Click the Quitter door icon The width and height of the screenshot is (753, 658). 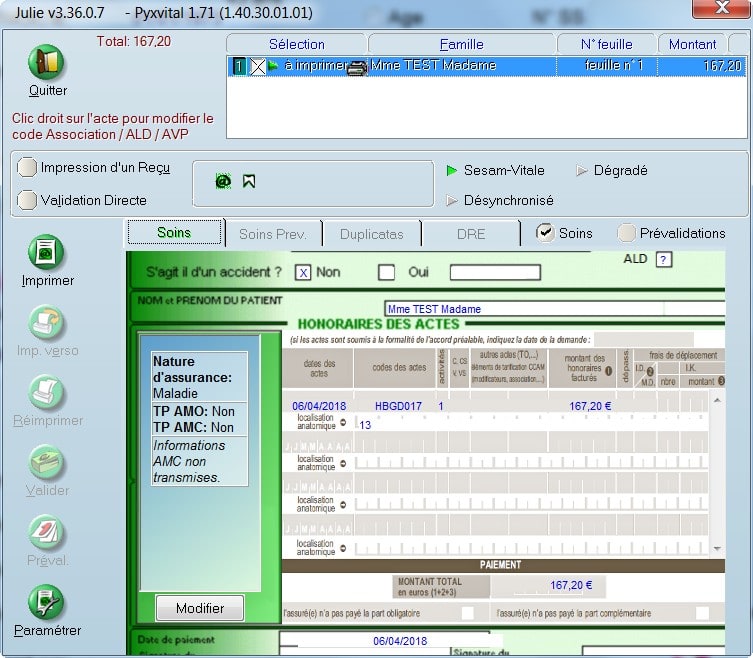click(x=46, y=63)
